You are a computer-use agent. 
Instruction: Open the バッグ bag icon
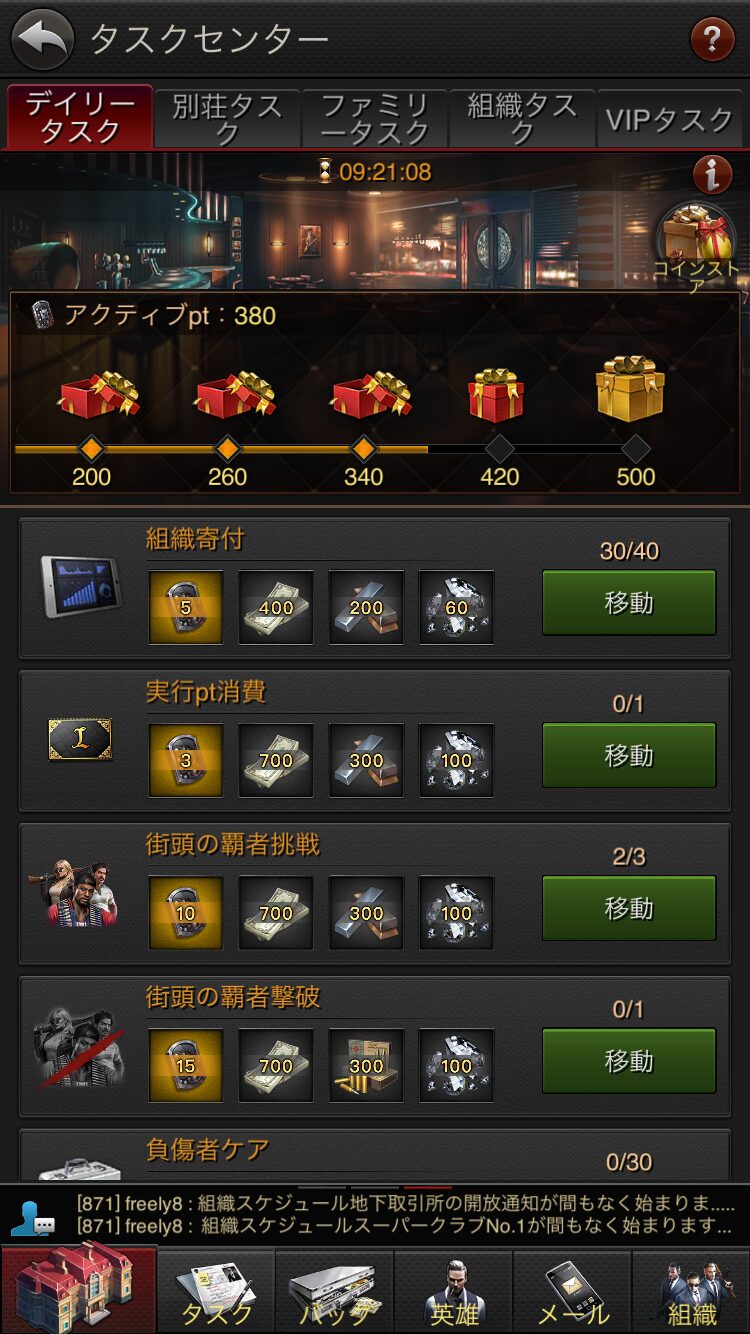(x=334, y=1292)
